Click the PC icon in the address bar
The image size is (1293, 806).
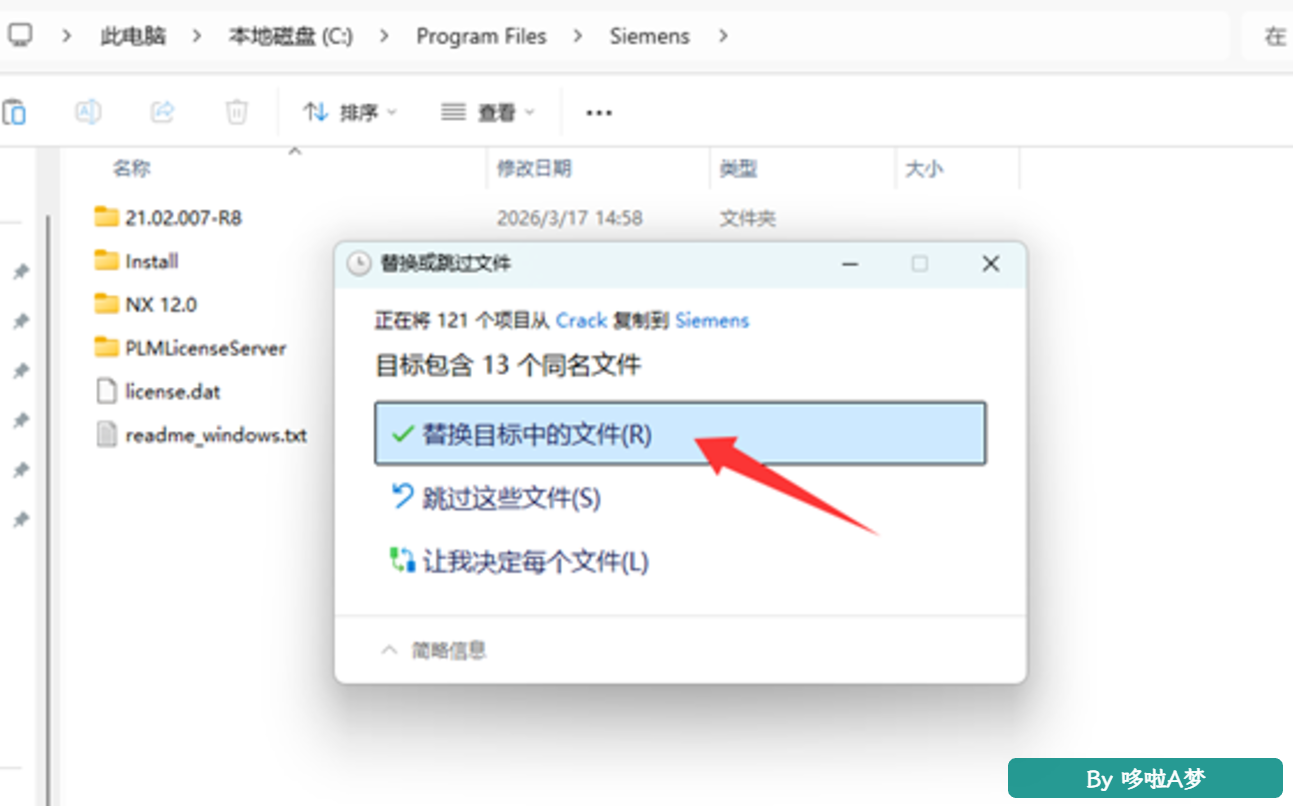click(20, 36)
